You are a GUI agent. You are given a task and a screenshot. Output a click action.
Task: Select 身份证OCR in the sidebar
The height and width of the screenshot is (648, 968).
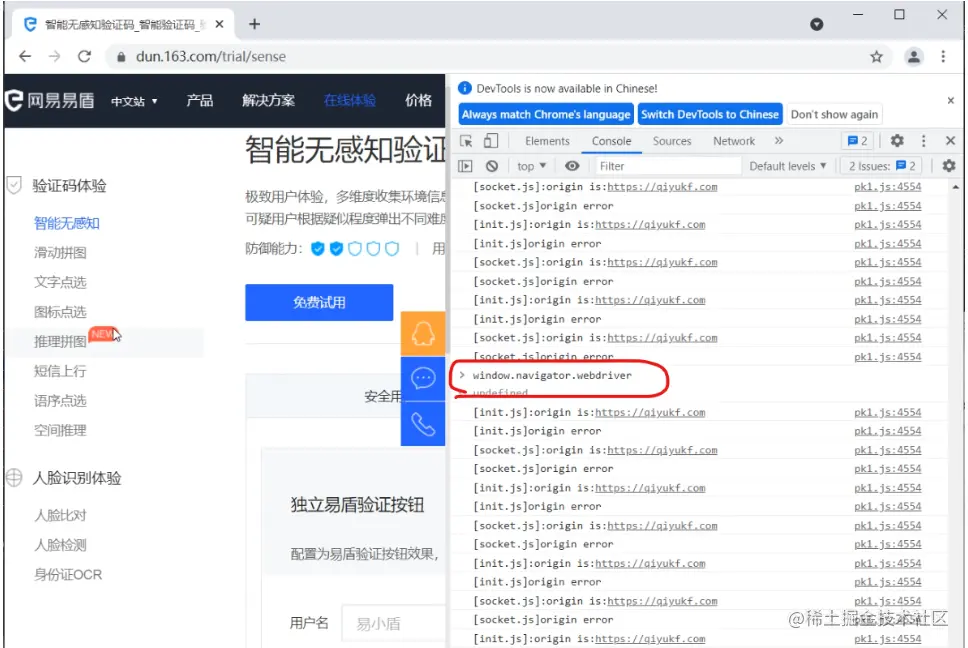tap(68, 575)
